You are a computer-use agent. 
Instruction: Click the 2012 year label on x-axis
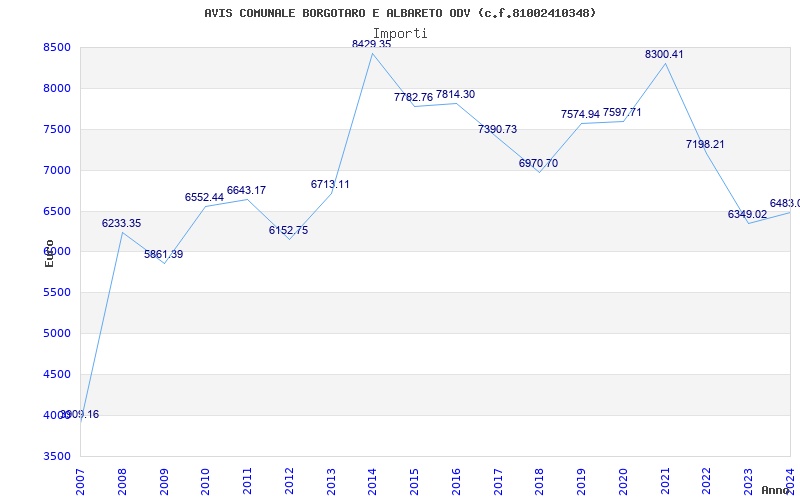tap(289, 482)
